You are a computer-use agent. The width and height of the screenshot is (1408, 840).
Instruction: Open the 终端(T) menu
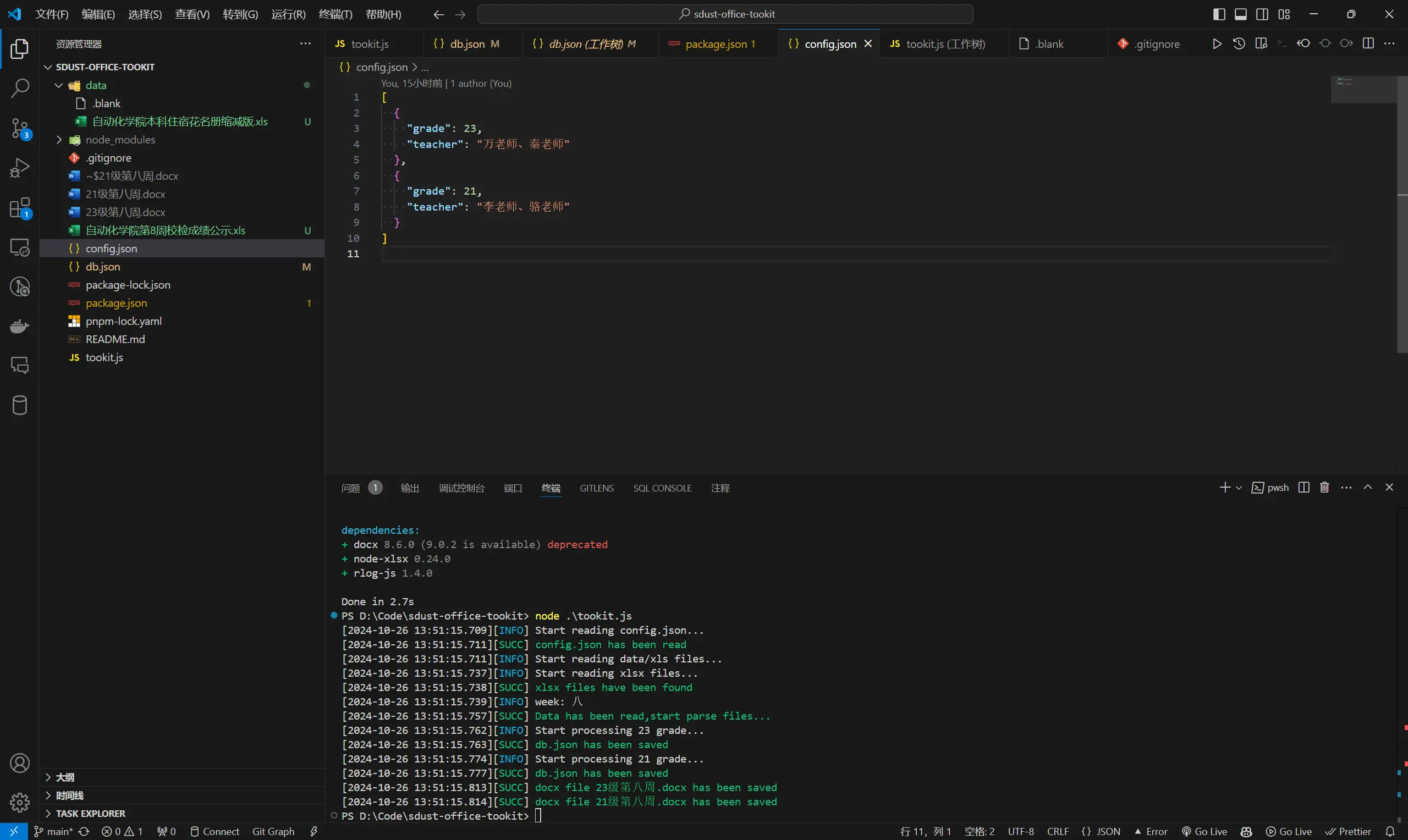(335, 14)
